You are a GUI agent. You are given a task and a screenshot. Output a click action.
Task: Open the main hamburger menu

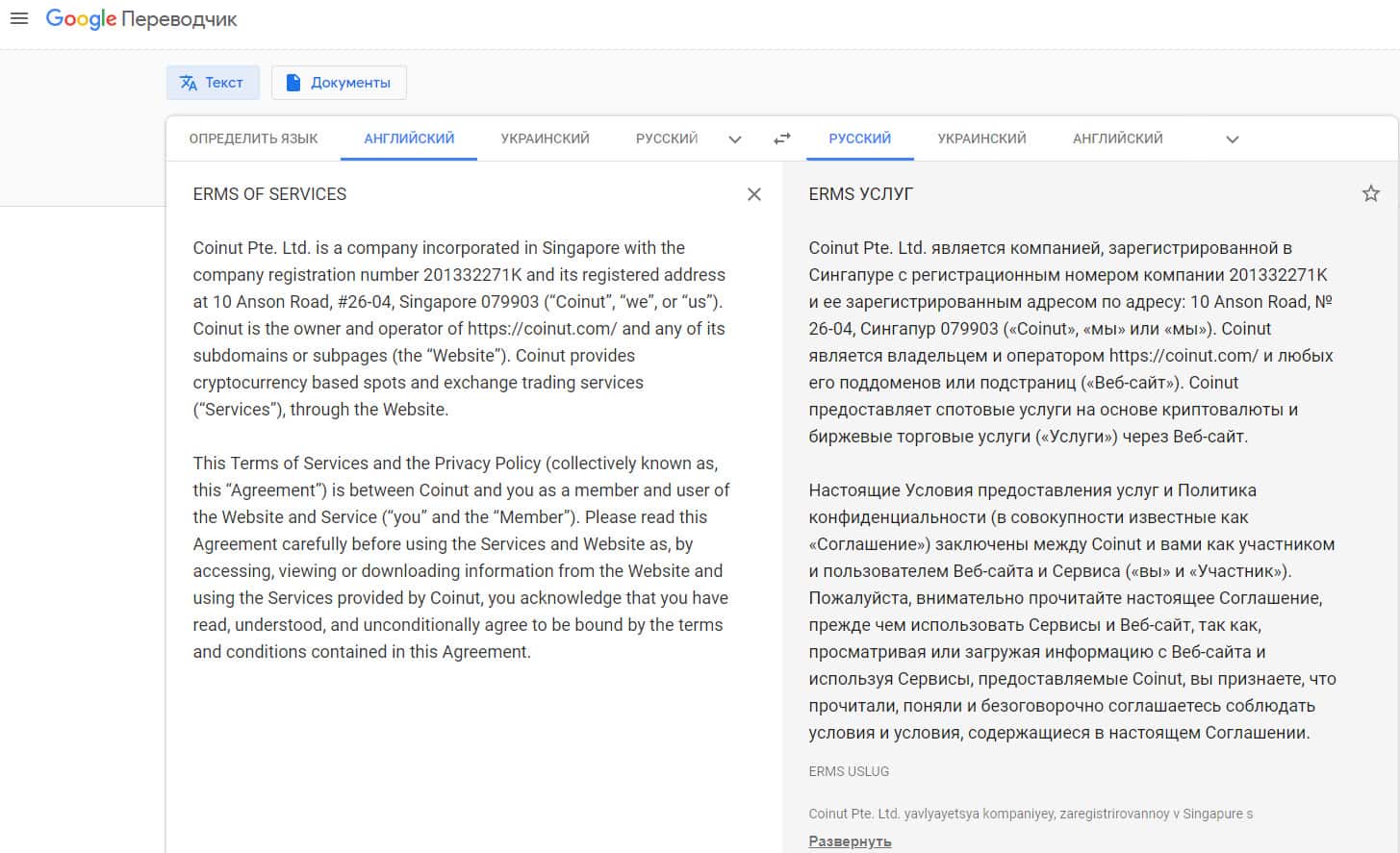point(19,18)
